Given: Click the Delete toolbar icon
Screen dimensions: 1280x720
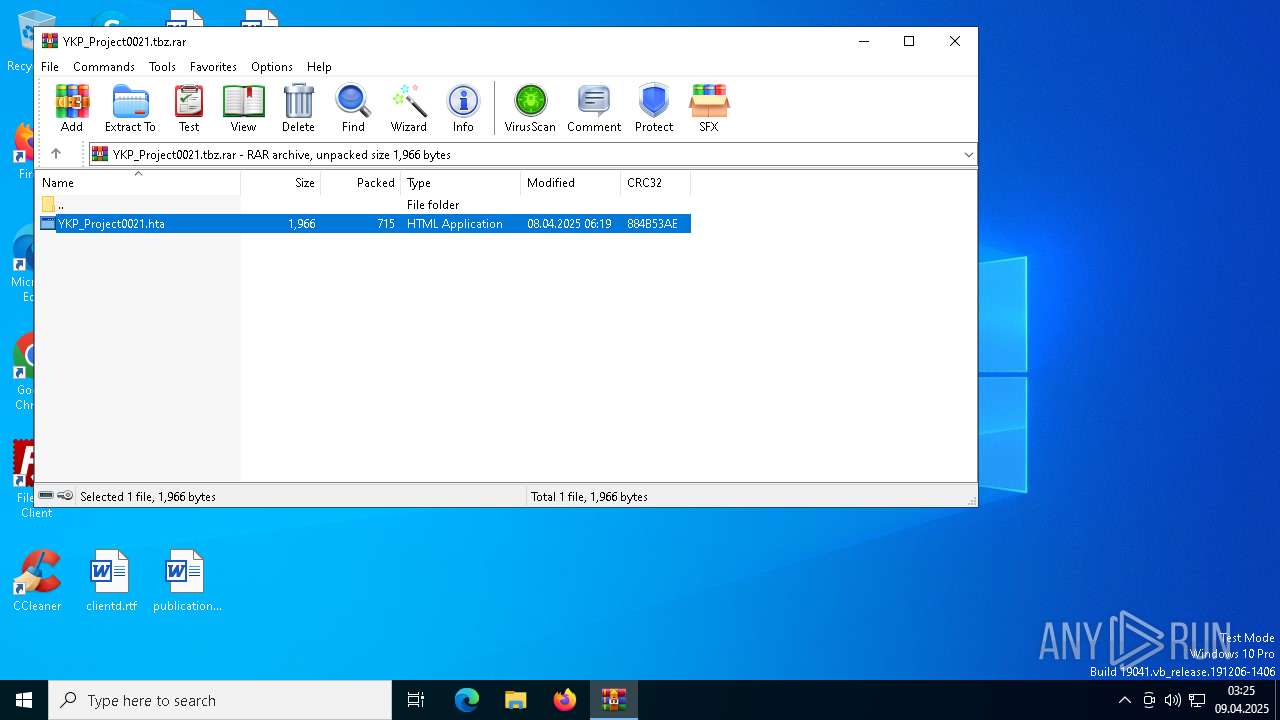Looking at the screenshot, I should coord(298,108).
